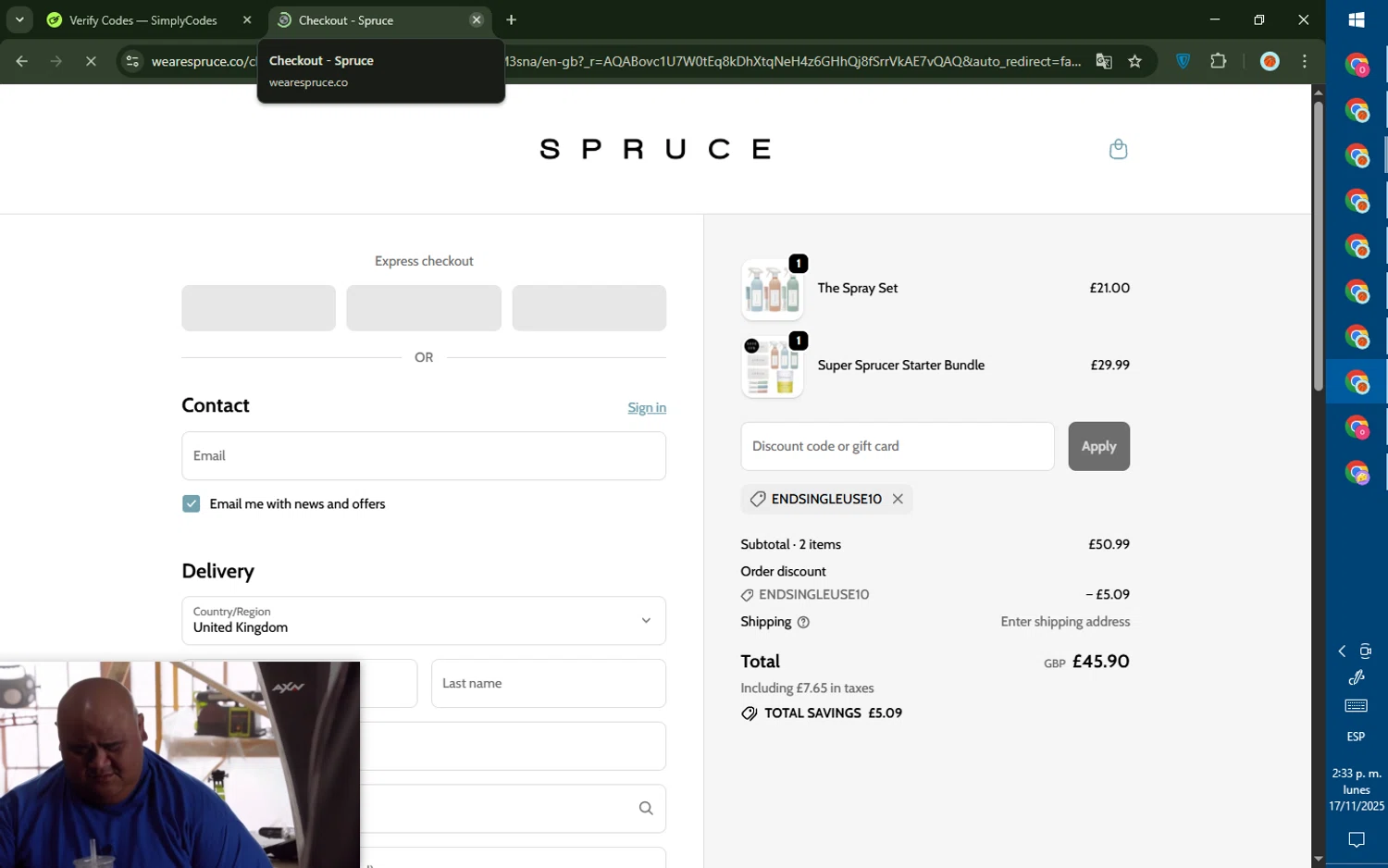Switch to Verify Codes — SimplyCodes tab
The image size is (1388, 868).
click(x=143, y=20)
